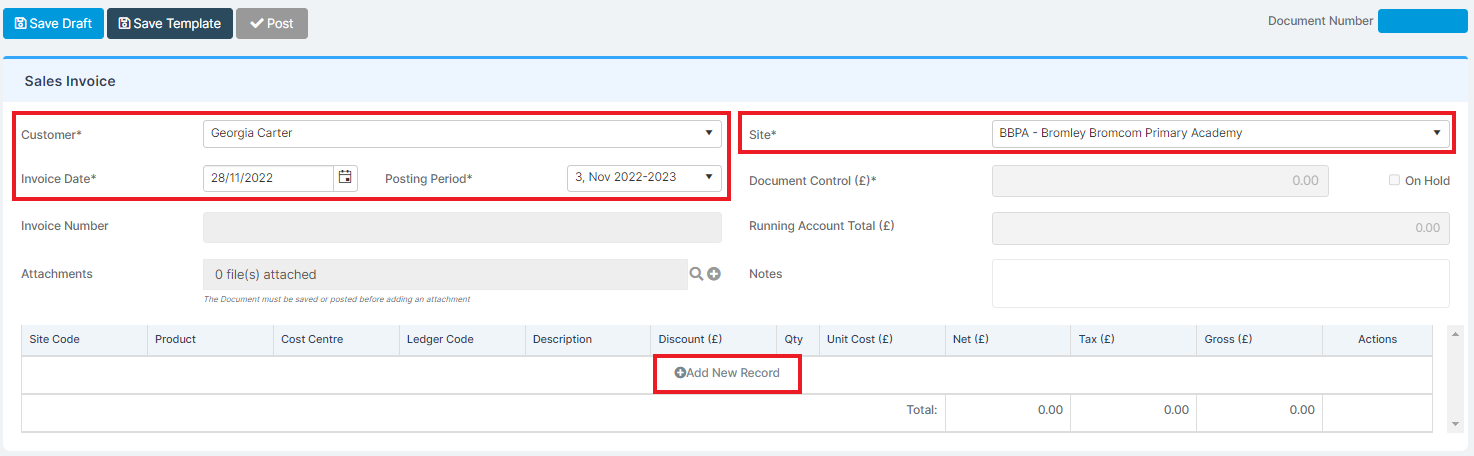The height and width of the screenshot is (456, 1474).
Task: Tick the On Hold checkbox
Action: (x=1394, y=180)
